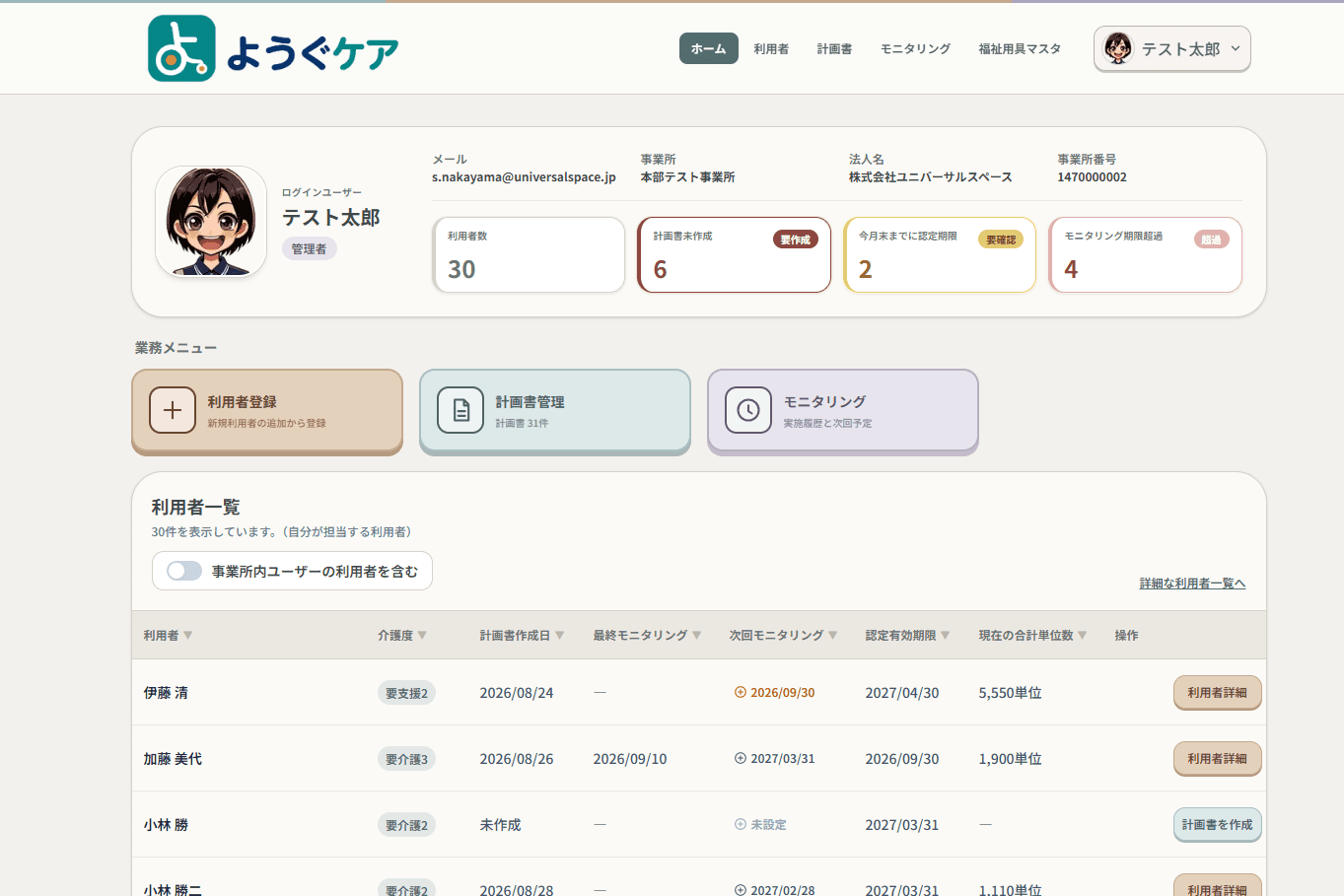Click 事業所番号 value 1470000002
Screen dimensions: 1344x896
click(1092, 177)
